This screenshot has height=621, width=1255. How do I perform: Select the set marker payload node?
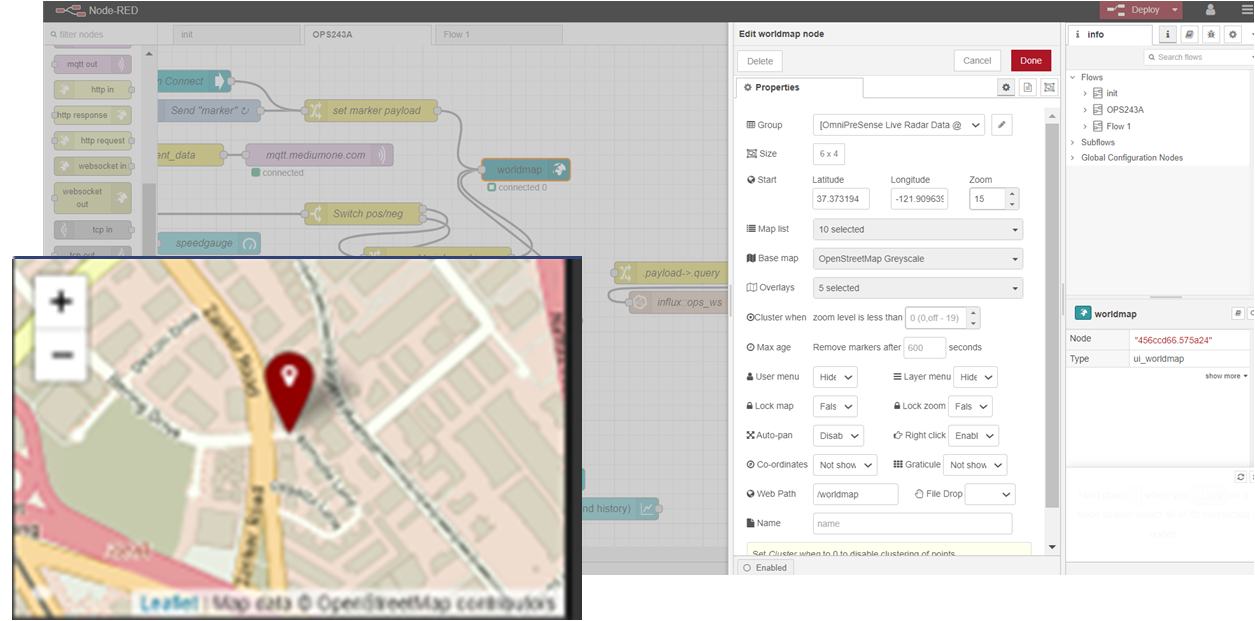click(370, 110)
